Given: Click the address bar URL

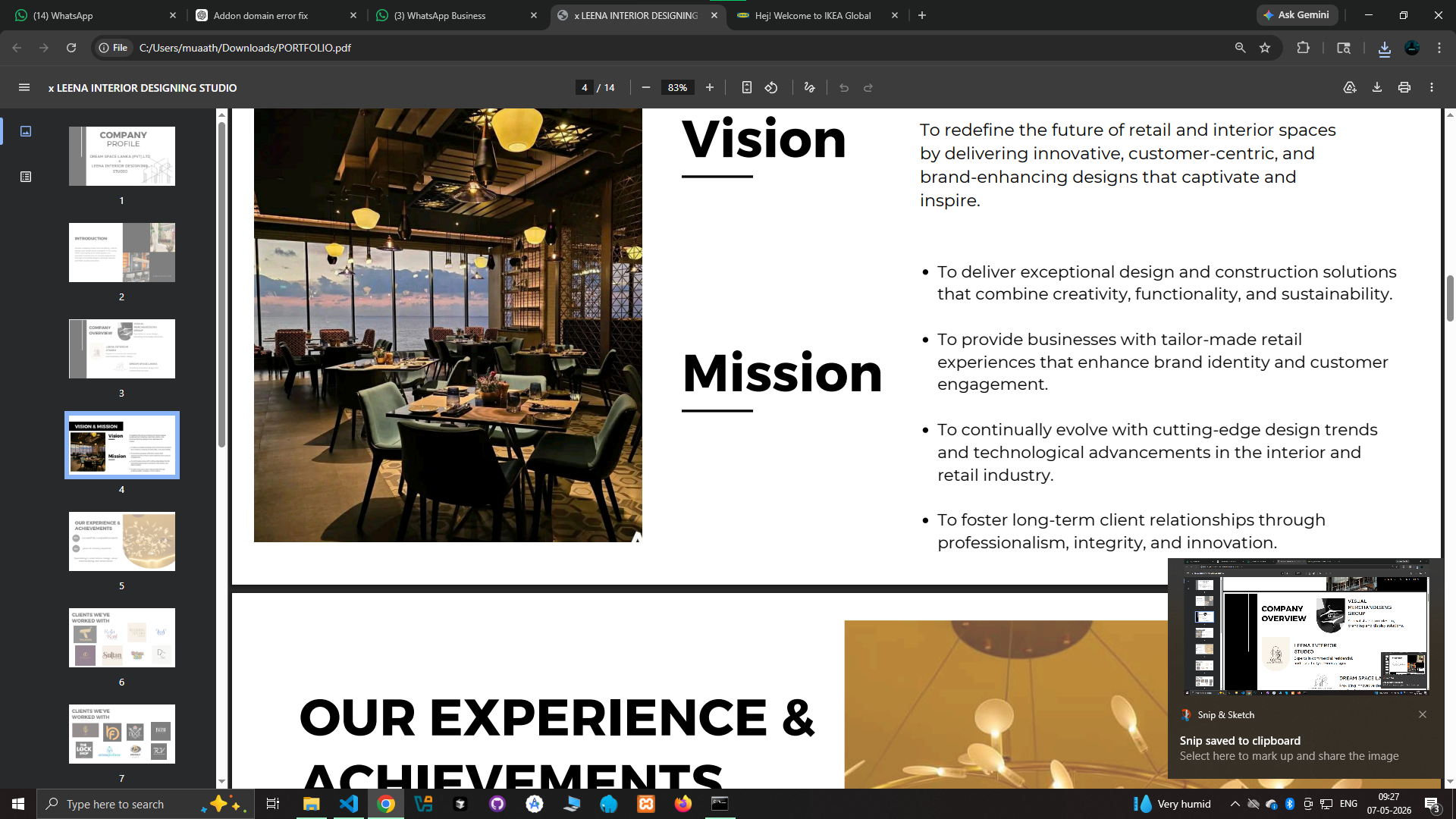Looking at the screenshot, I should click(245, 48).
